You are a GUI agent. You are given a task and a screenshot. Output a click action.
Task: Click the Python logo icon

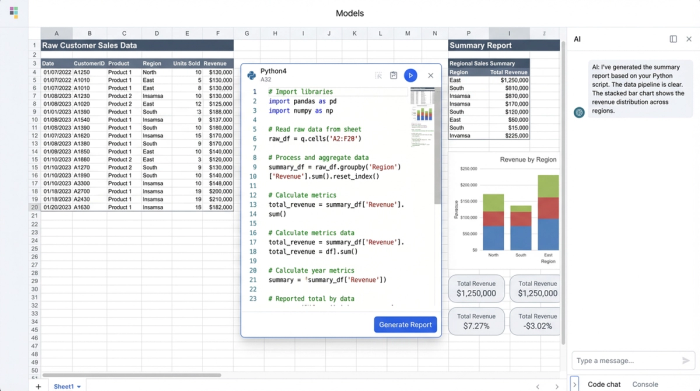tap(251, 75)
